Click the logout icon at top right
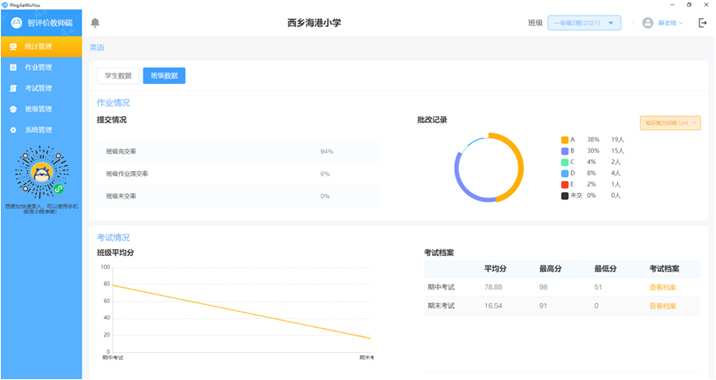Image resolution: width=716 pixels, height=380 pixels. (x=702, y=23)
